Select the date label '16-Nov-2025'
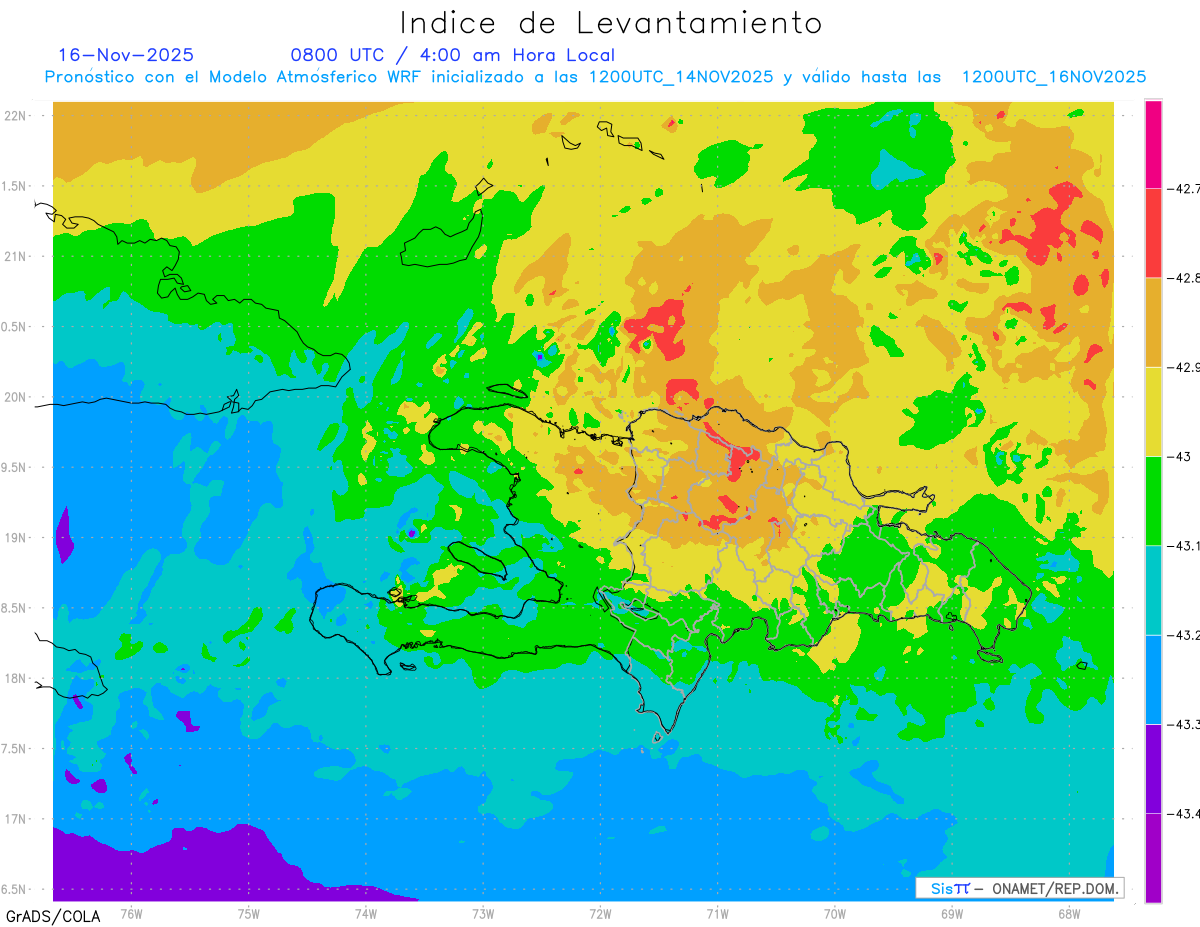The height and width of the screenshot is (927, 1200). click(x=126, y=55)
